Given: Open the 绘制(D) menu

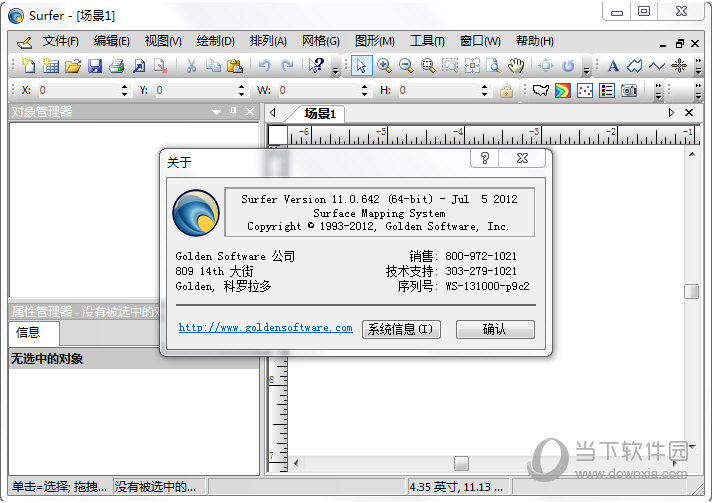Looking at the screenshot, I should [x=215, y=41].
